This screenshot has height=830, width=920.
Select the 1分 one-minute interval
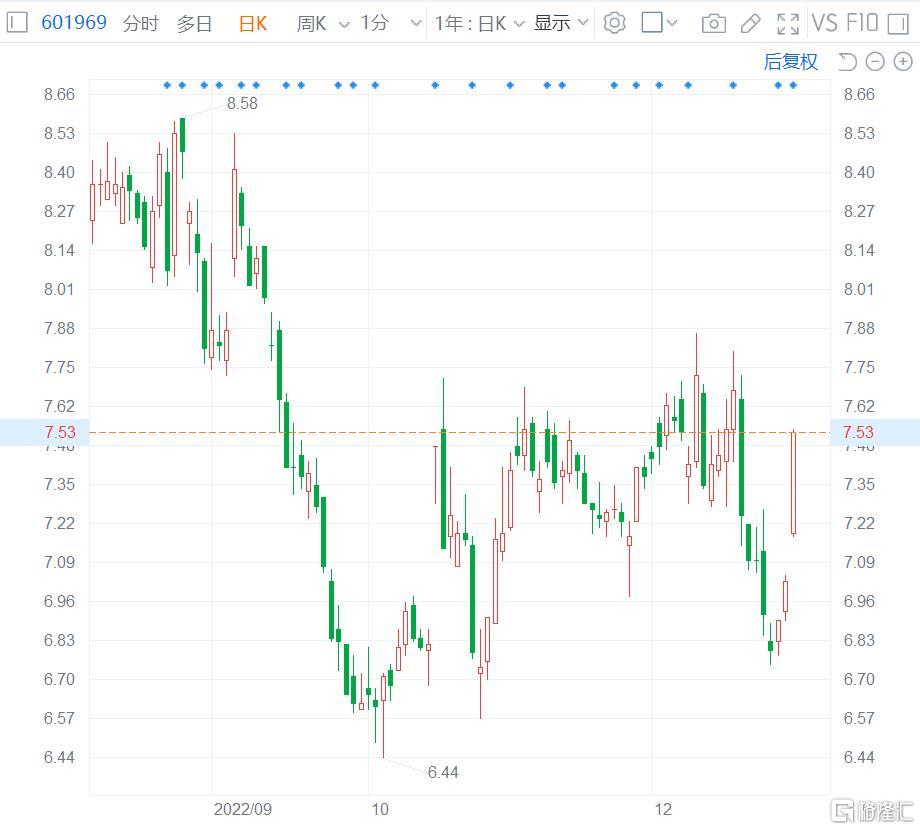375,23
